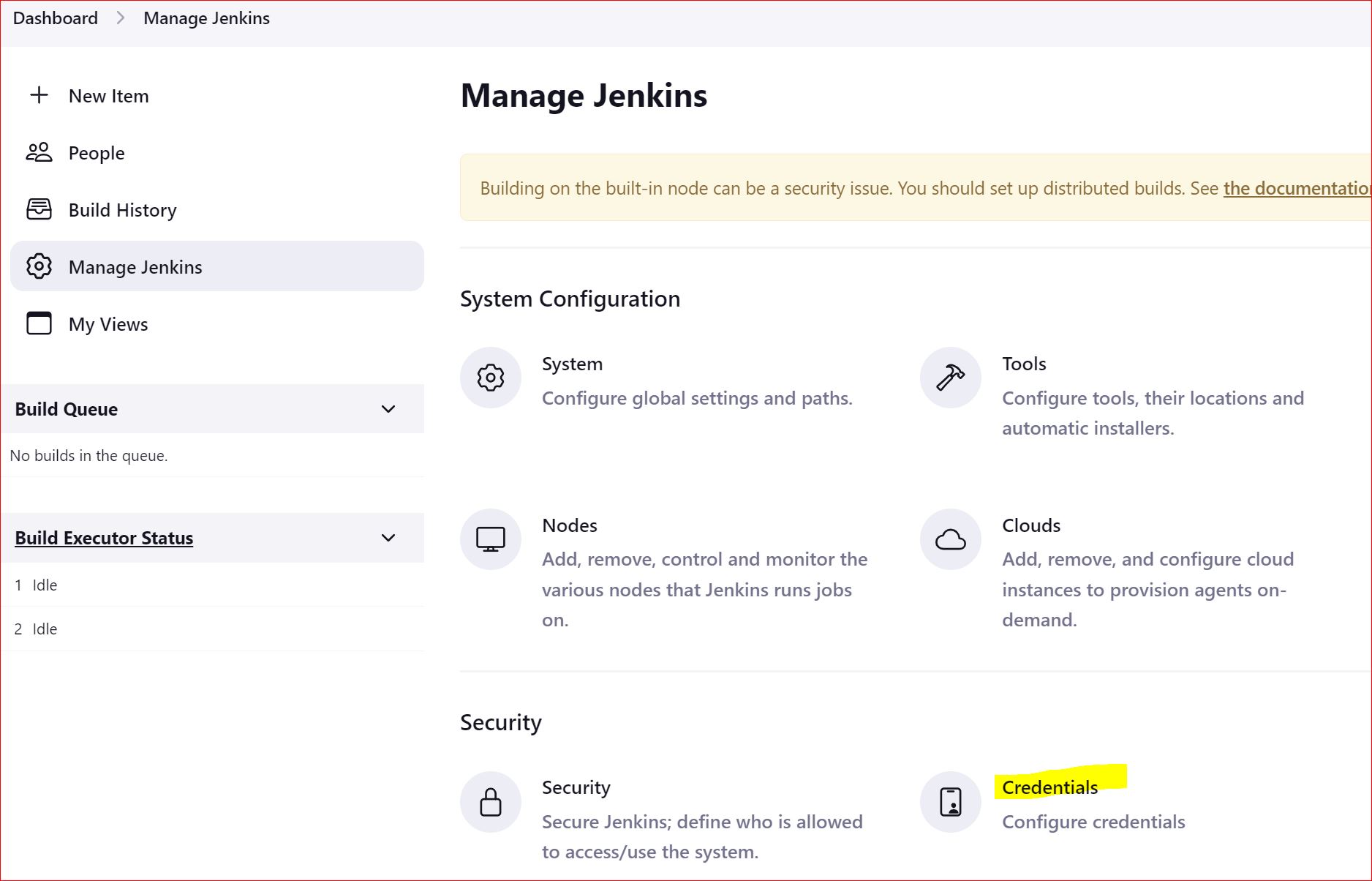
Task: Open Security via the padlock icon
Action: 490,802
